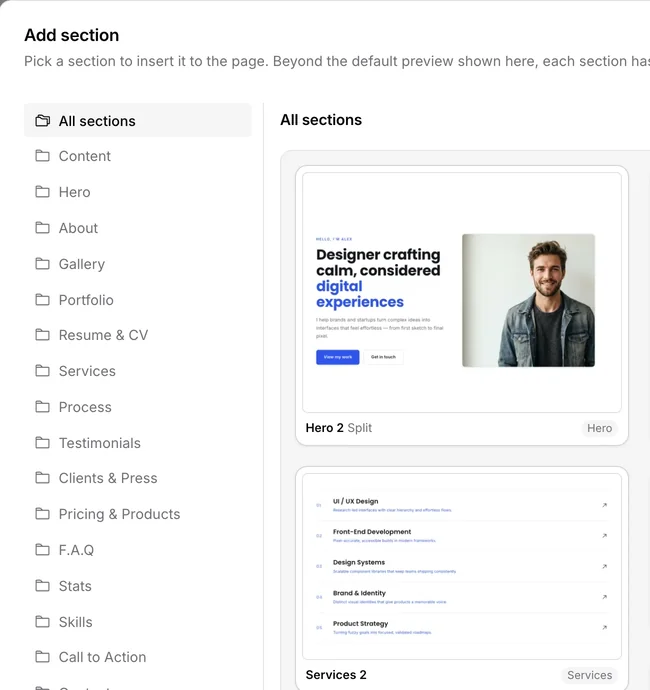Click the Add section dialog title
Viewport: 650px width, 690px height.
(x=72, y=35)
